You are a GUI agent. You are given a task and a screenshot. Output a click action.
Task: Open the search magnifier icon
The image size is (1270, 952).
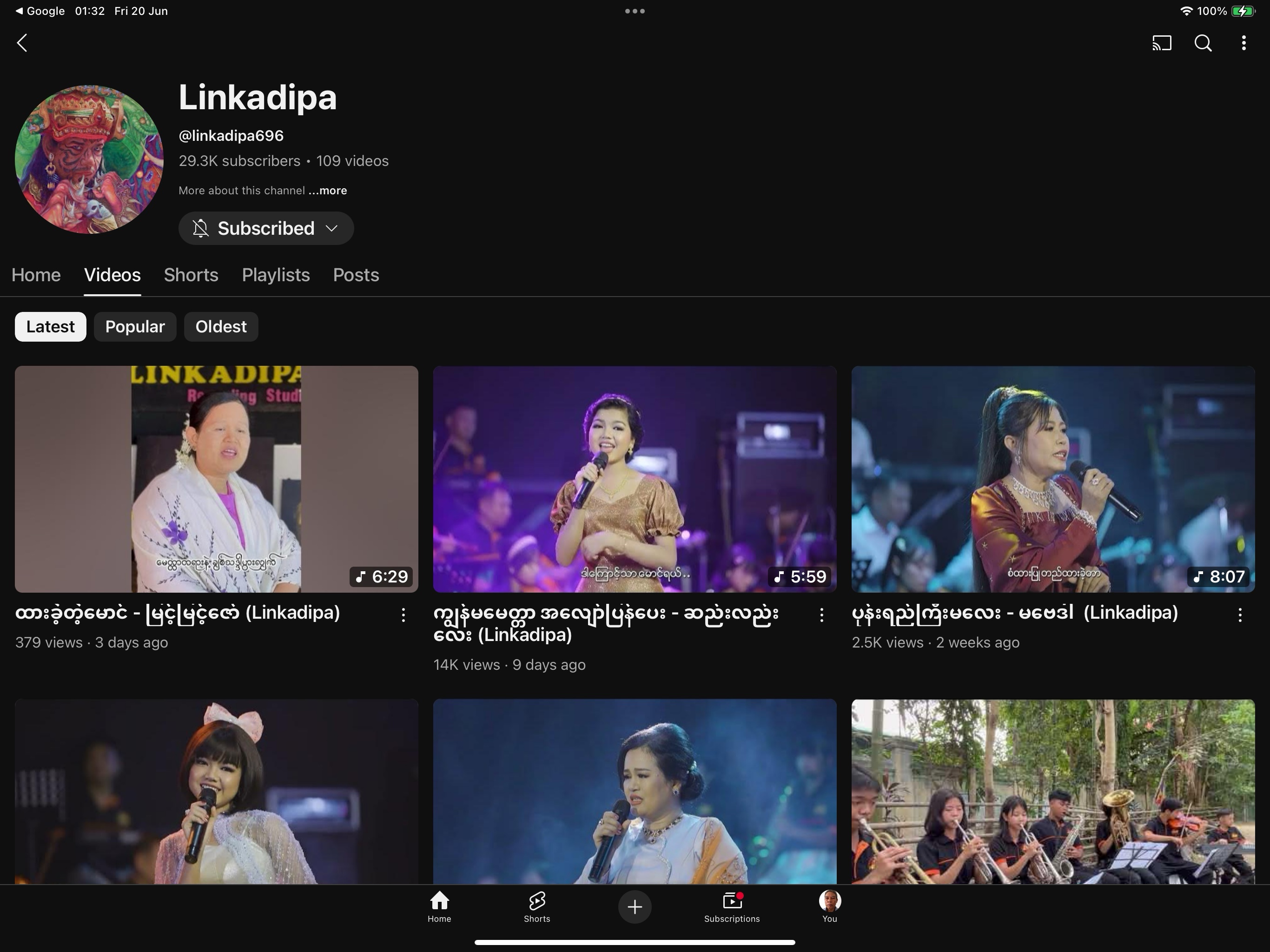pyautogui.click(x=1203, y=43)
